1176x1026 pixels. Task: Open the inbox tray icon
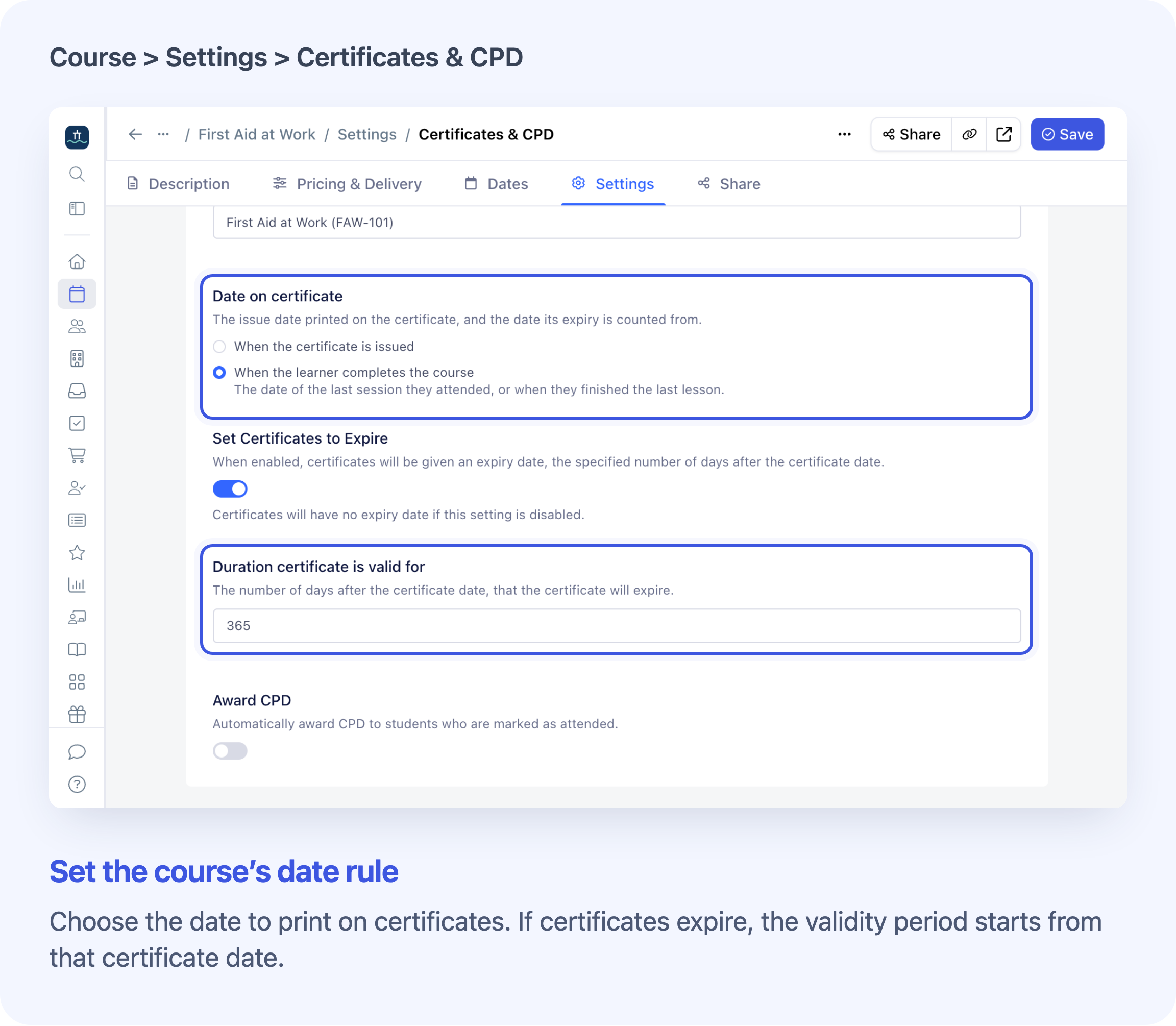point(77,391)
